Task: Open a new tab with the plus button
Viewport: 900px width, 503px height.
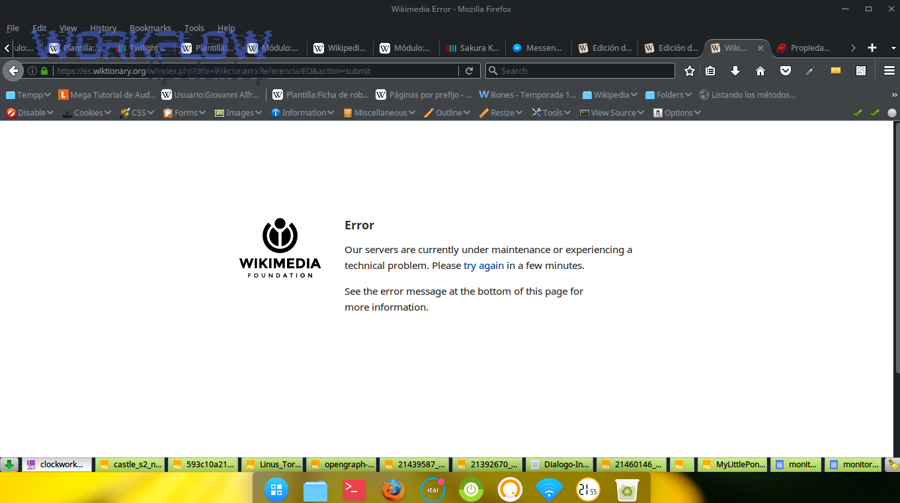Action: [872, 48]
